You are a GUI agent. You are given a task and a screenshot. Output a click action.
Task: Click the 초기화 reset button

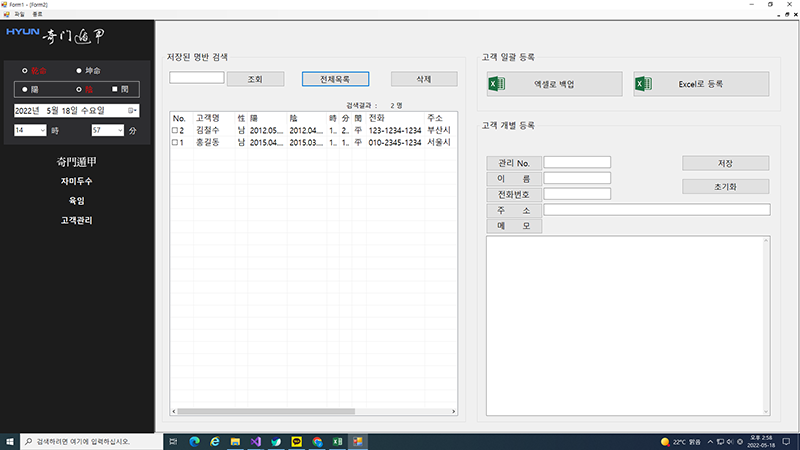(x=726, y=187)
